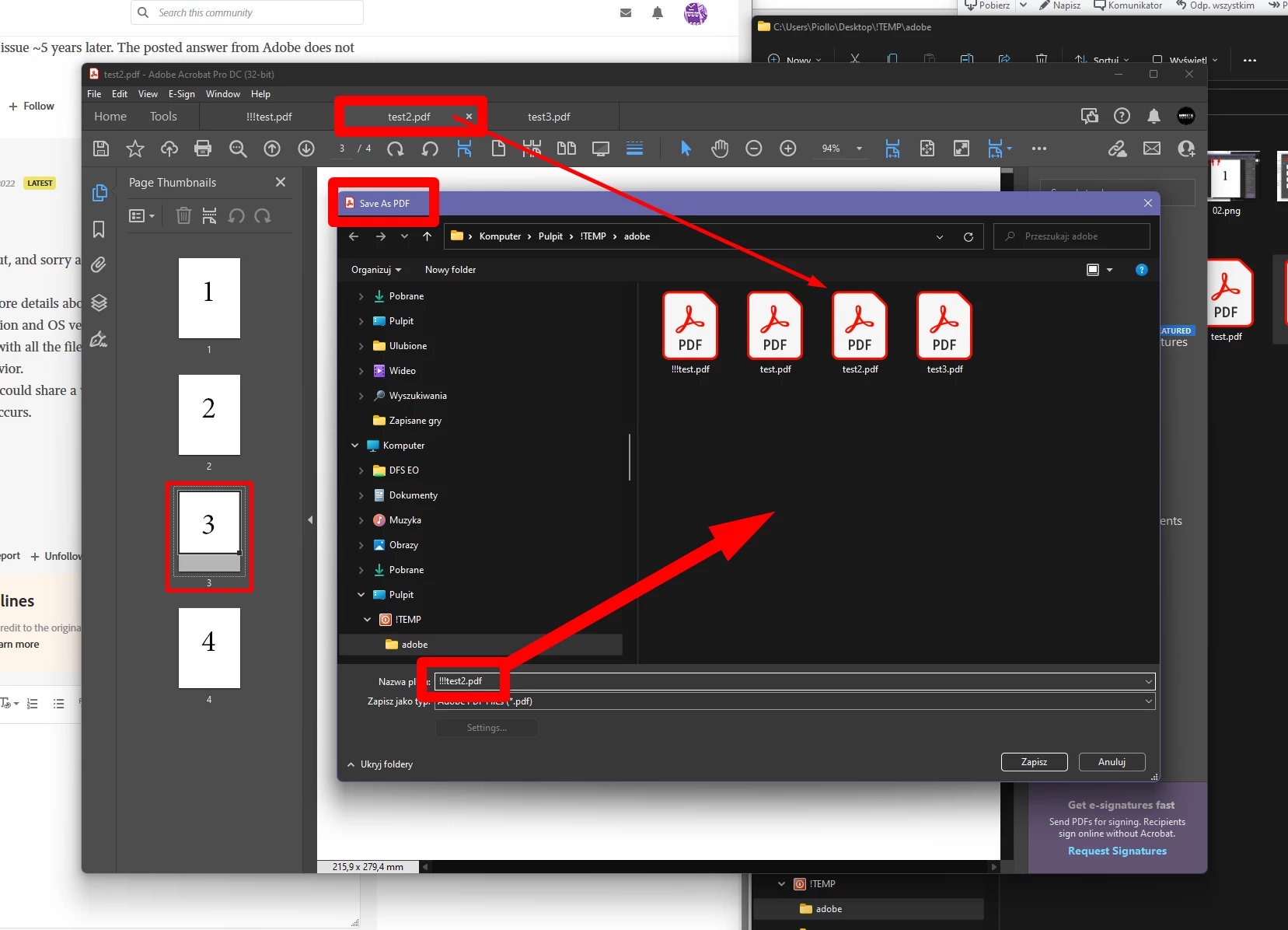Open the zoom percentage dropdown

pos(859,149)
